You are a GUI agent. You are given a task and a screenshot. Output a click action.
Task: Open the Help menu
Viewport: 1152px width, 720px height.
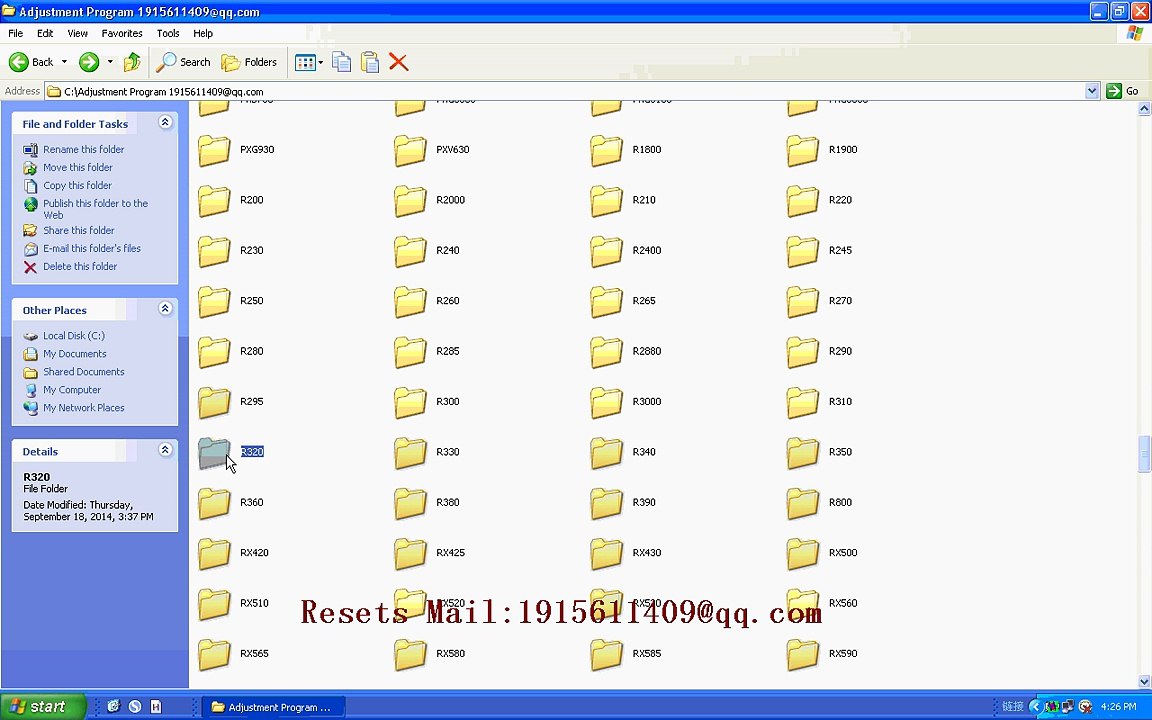(x=203, y=33)
